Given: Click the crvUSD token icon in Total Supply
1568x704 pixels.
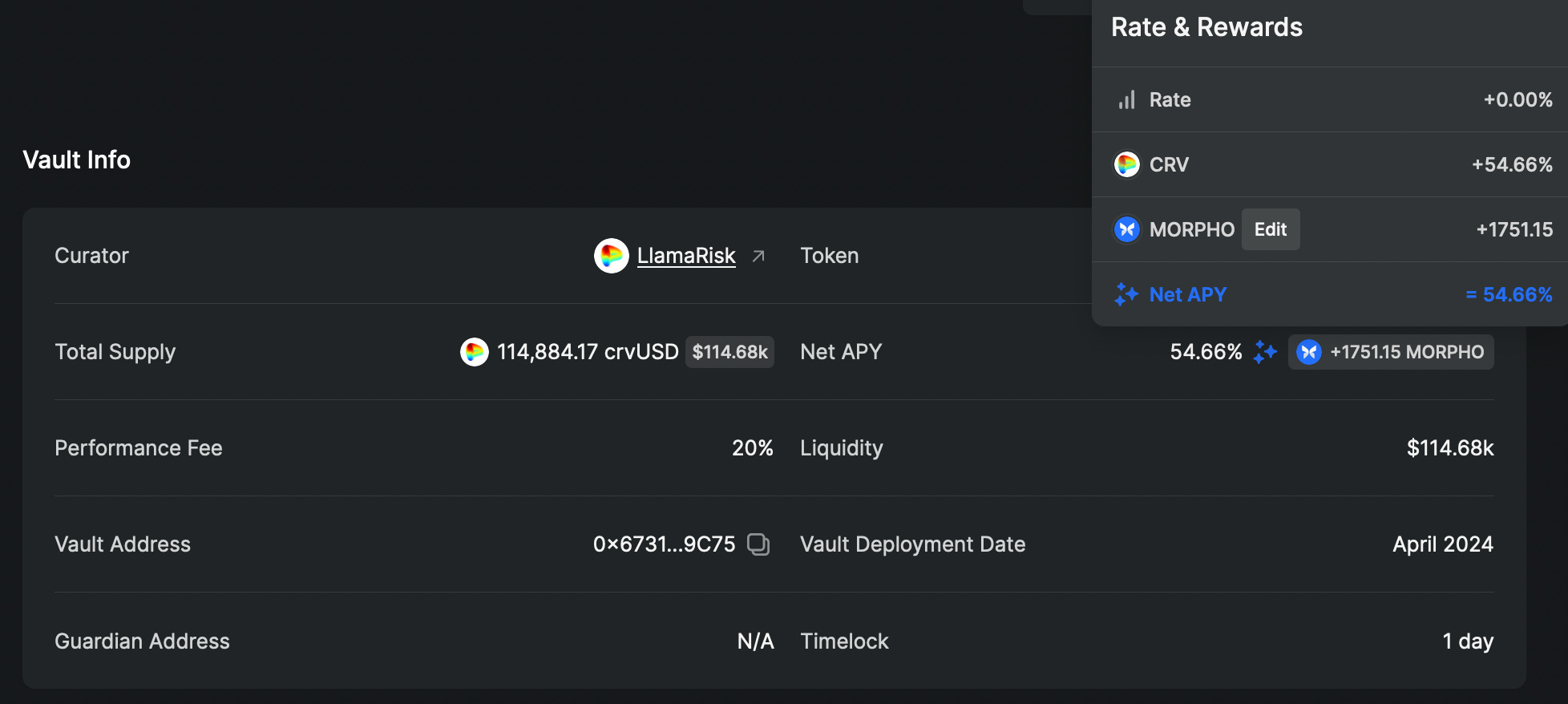Looking at the screenshot, I should [475, 352].
